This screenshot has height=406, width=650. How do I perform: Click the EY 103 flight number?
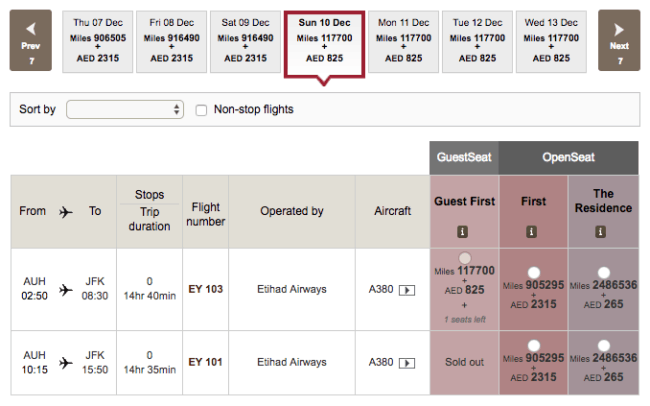click(206, 289)
